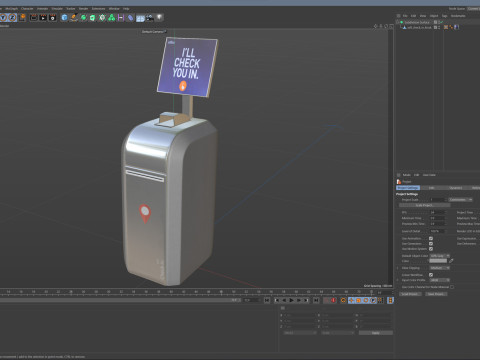
Task: Switch to the Dynamics tab in Attributes
Action: (455, 188)
